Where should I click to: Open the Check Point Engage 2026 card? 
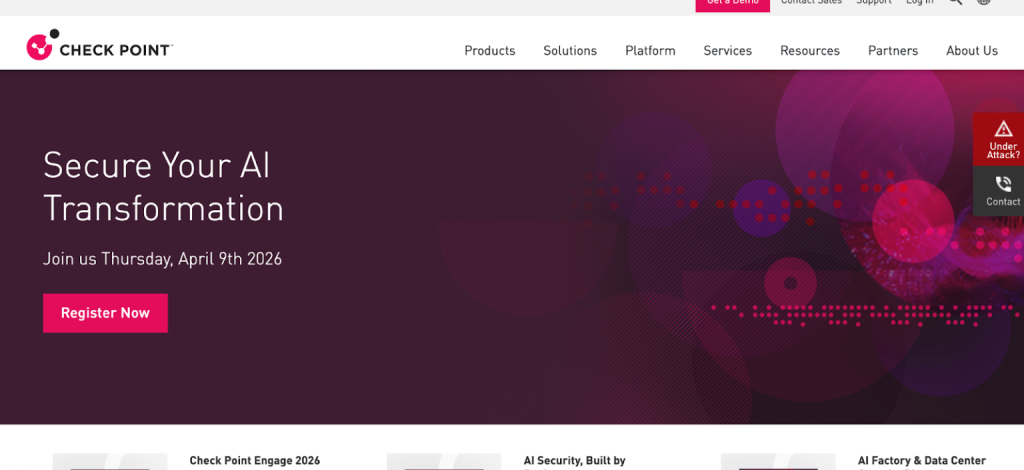tap(254, 461)
